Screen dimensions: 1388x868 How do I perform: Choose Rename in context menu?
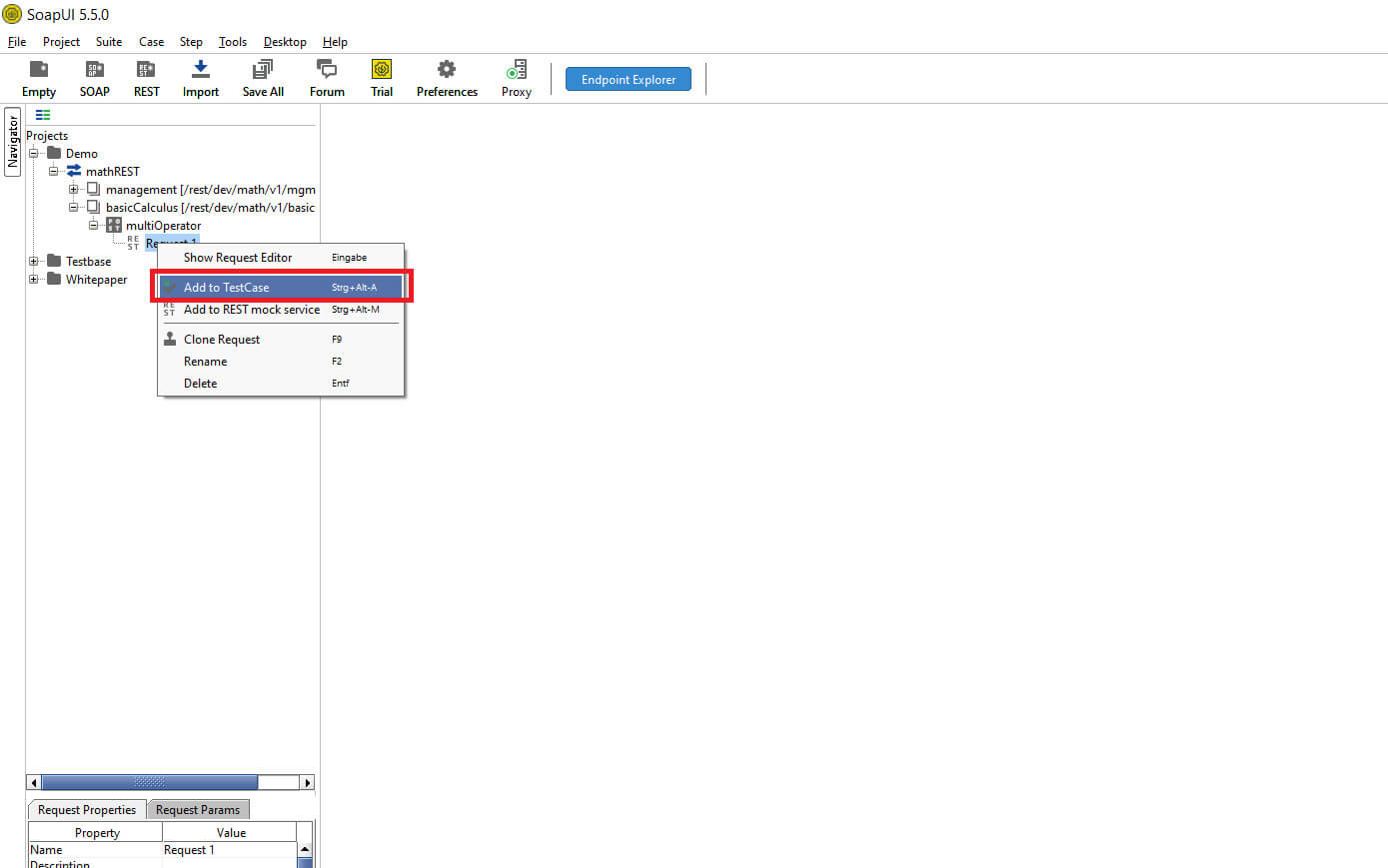281,362
